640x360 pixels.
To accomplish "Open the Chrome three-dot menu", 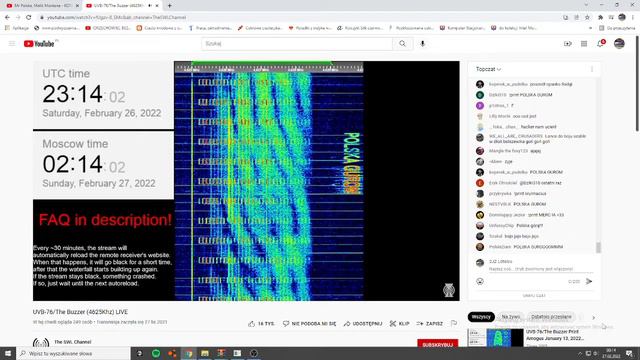I will (x=633, y=17).
